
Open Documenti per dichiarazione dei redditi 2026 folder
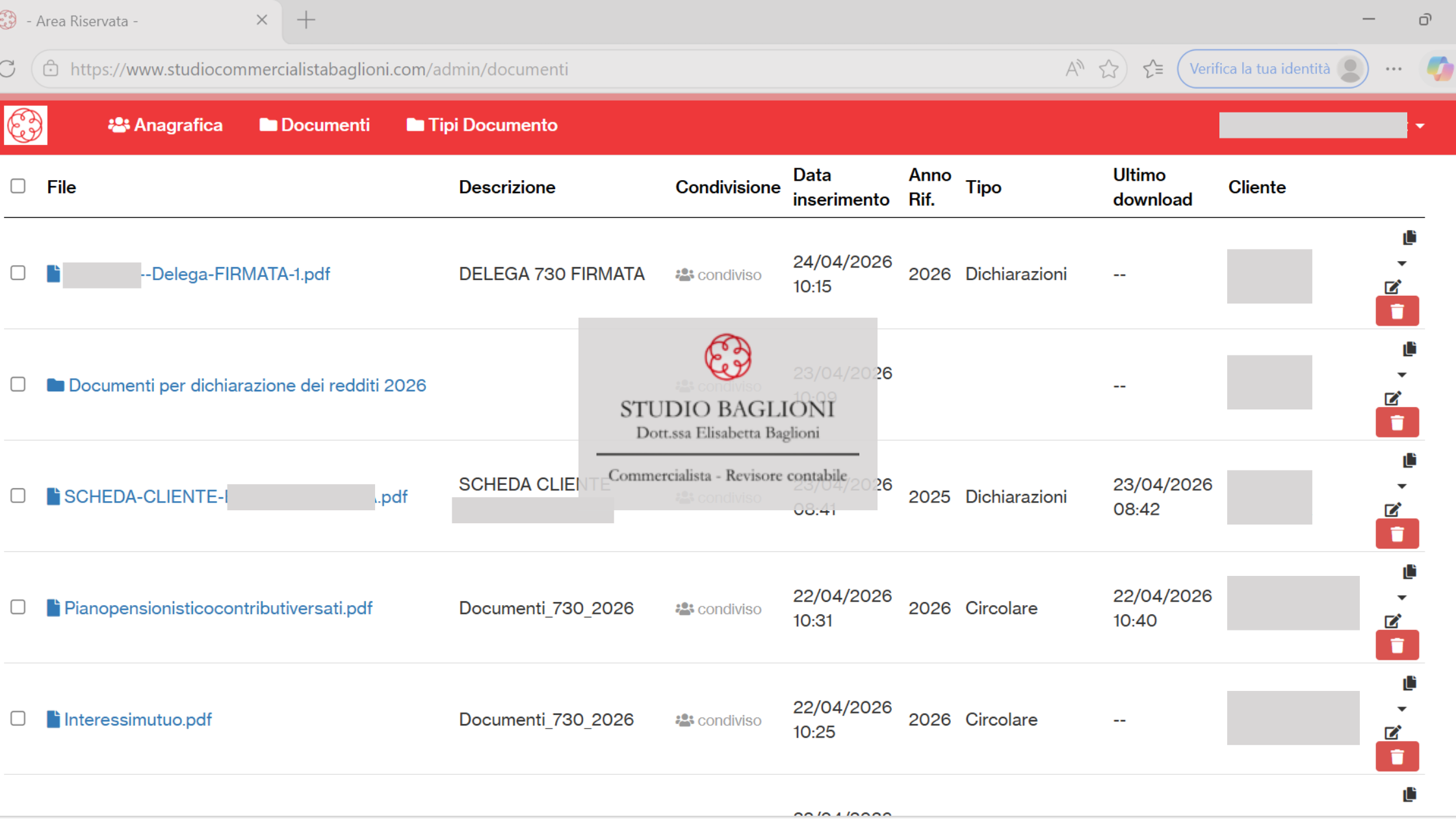[x=247, y=385]
